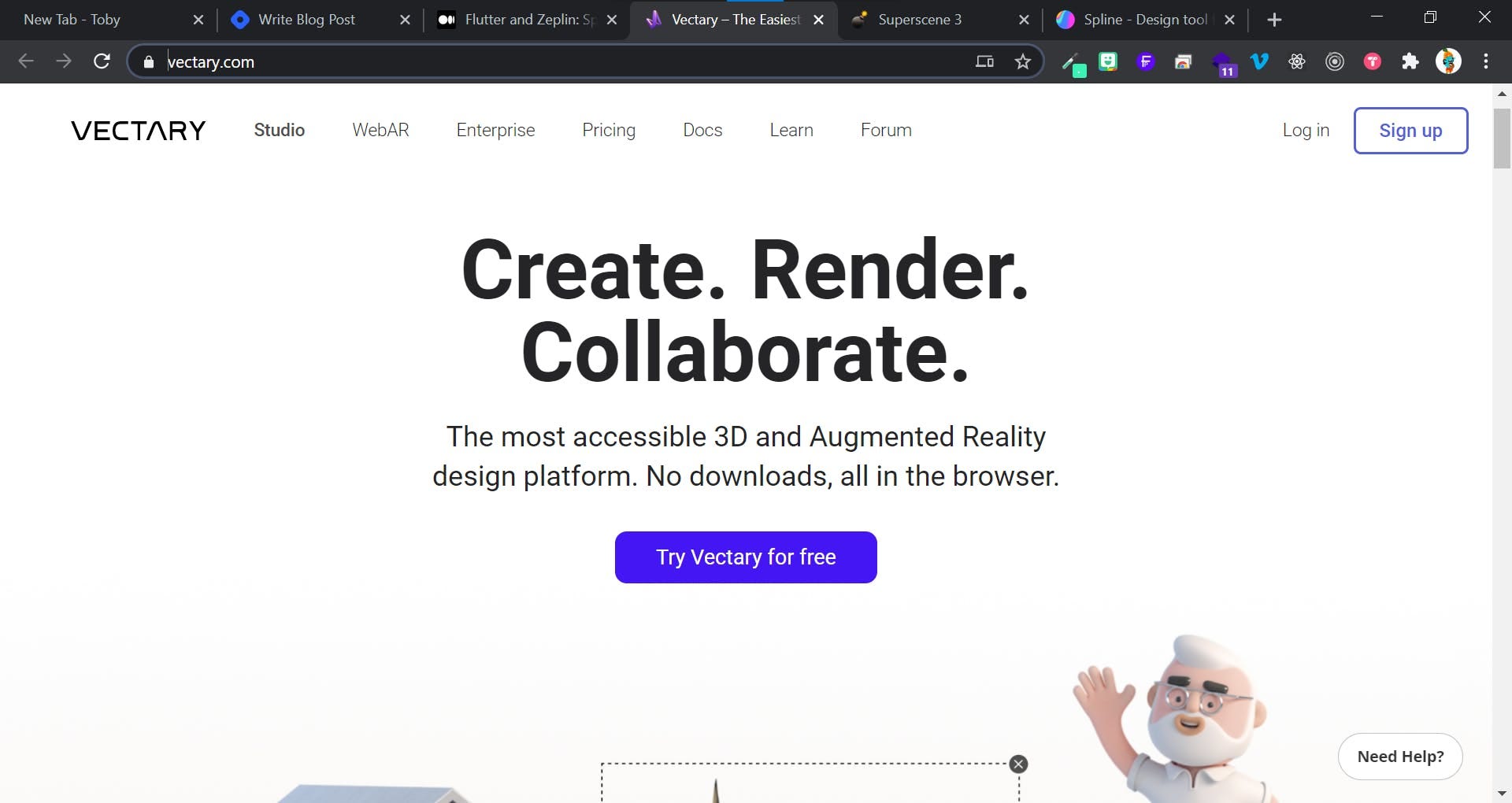Open the concentric circles extension
This screenshot has width=1512, height=803.
coord(1335,61)
